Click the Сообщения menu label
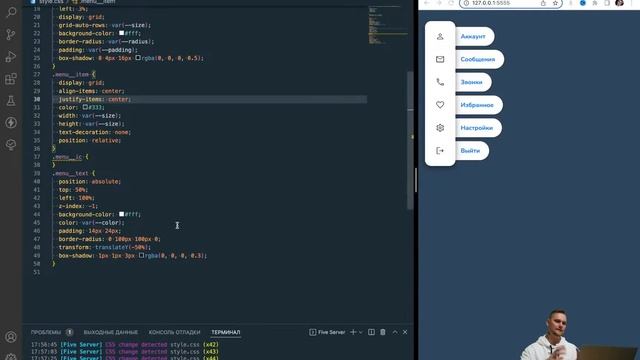 point(478,59)
